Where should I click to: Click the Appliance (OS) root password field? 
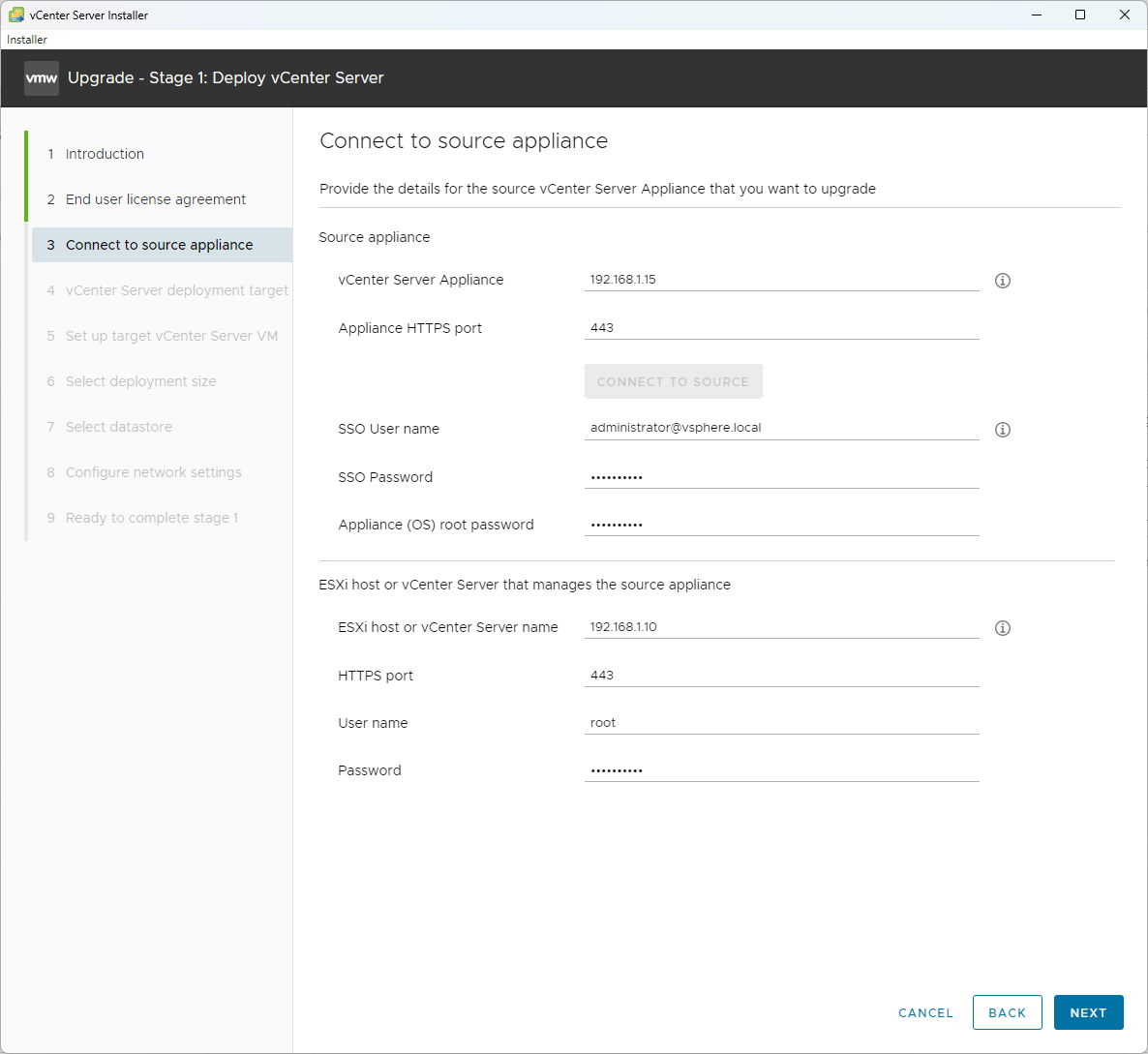tap(781, 525)
